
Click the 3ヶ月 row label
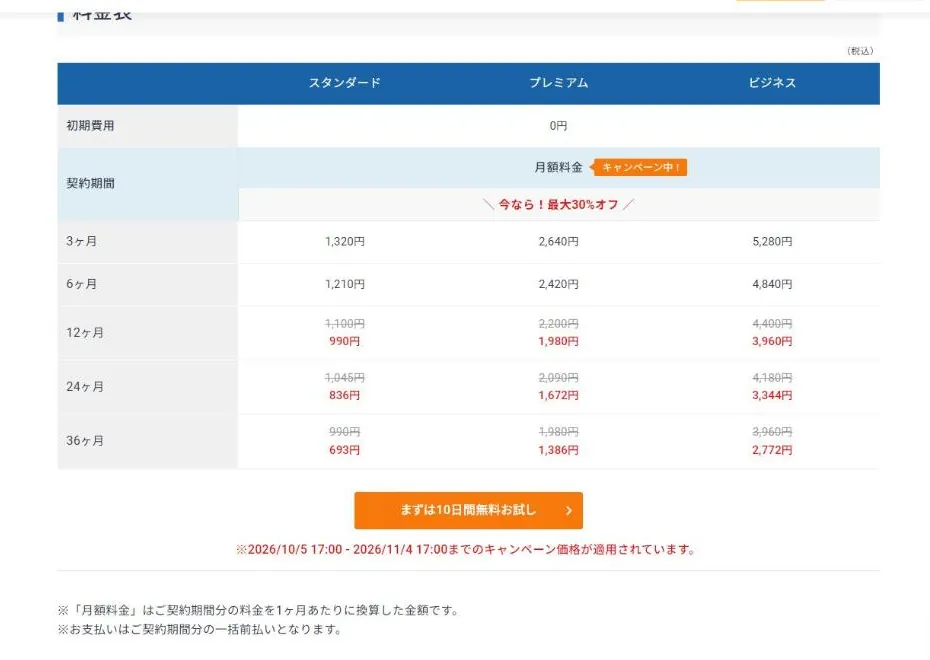click(81, 241)
